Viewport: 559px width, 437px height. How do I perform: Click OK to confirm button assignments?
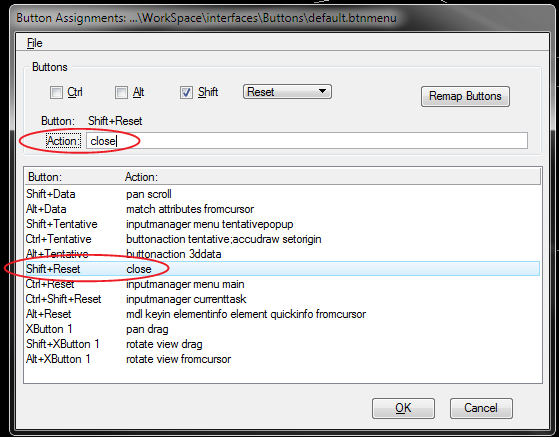coord(403,408)
